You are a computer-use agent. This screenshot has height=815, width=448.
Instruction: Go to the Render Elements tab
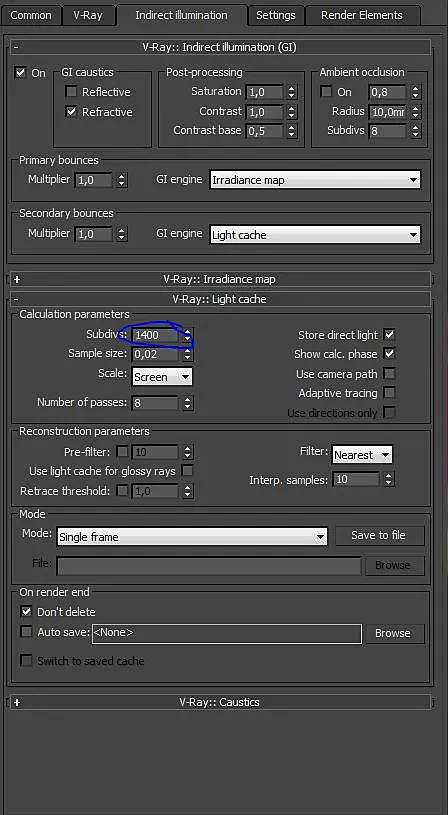point(362,15)
